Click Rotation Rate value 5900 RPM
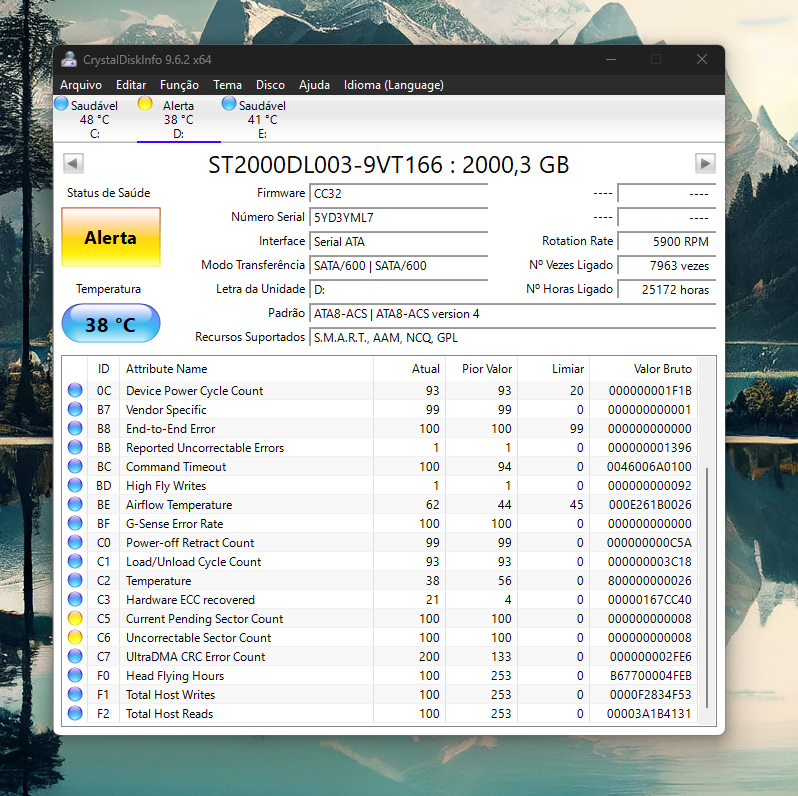This screenshot has height=796, width=798. [667, 241]
